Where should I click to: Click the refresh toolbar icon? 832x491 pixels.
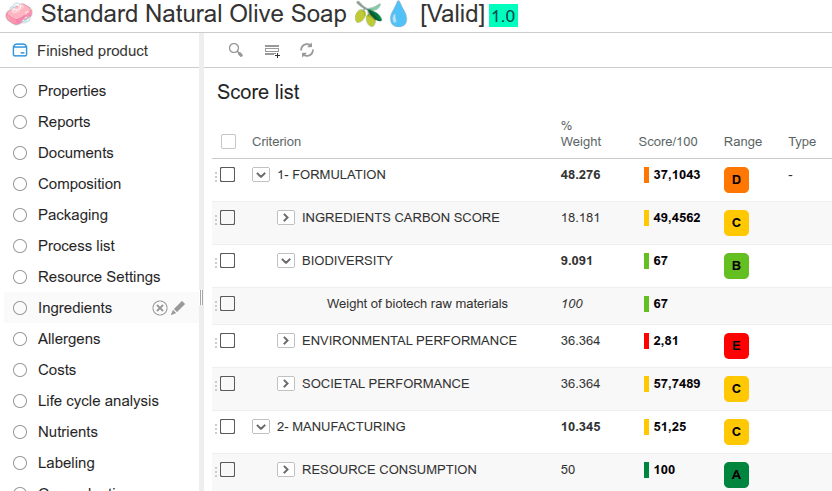click(x=307, y=50)
